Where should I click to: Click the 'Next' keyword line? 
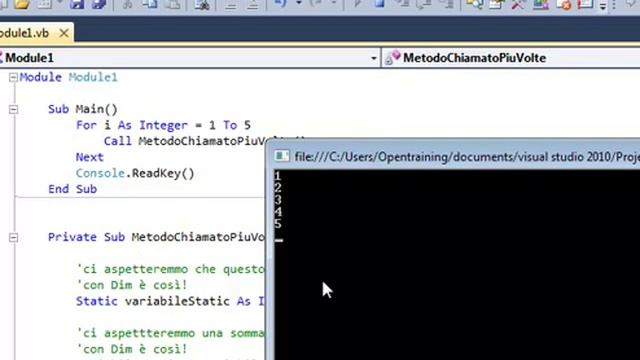click(89, 157)
